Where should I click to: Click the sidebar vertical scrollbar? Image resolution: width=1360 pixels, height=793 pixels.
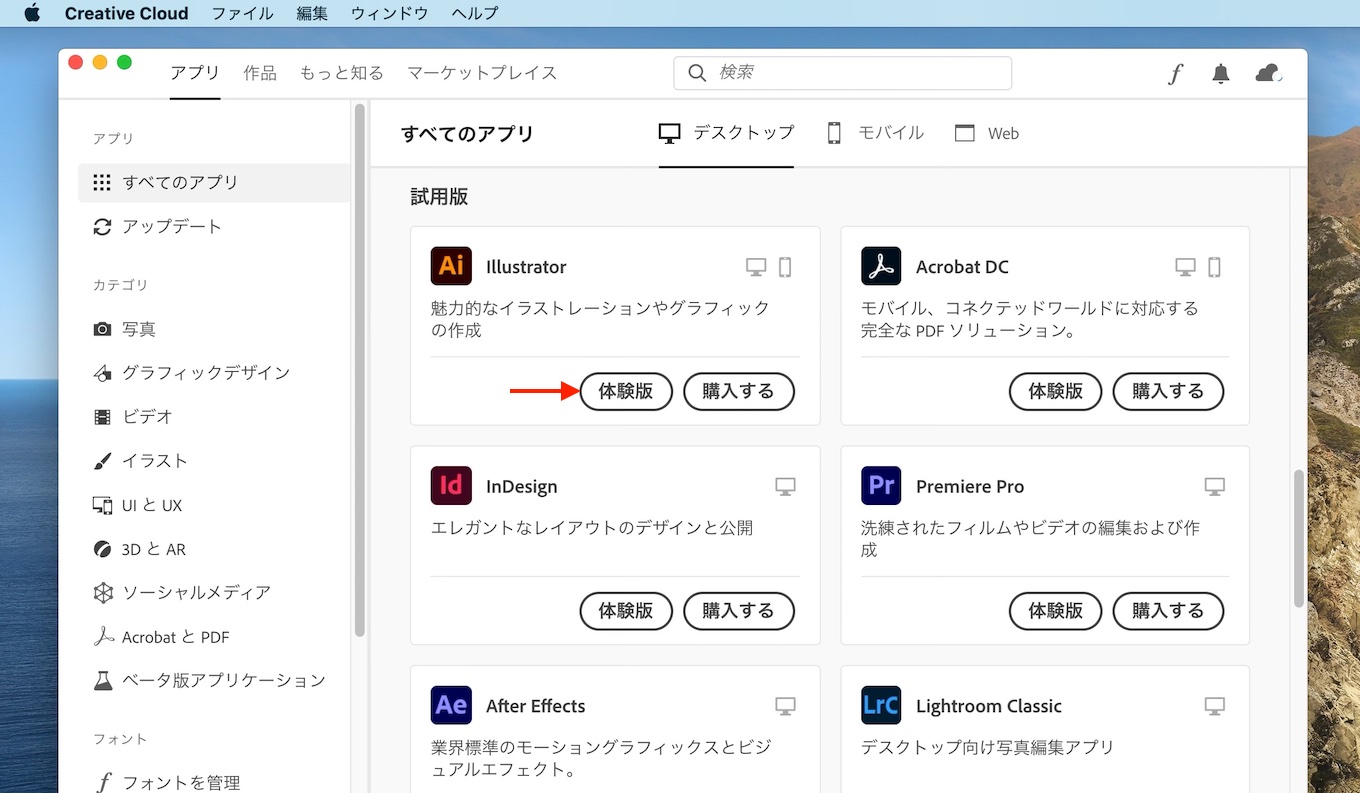(360, 370)
